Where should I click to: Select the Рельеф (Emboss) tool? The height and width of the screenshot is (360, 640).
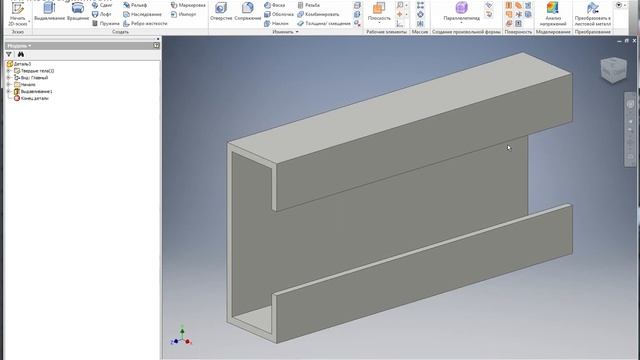135,5
